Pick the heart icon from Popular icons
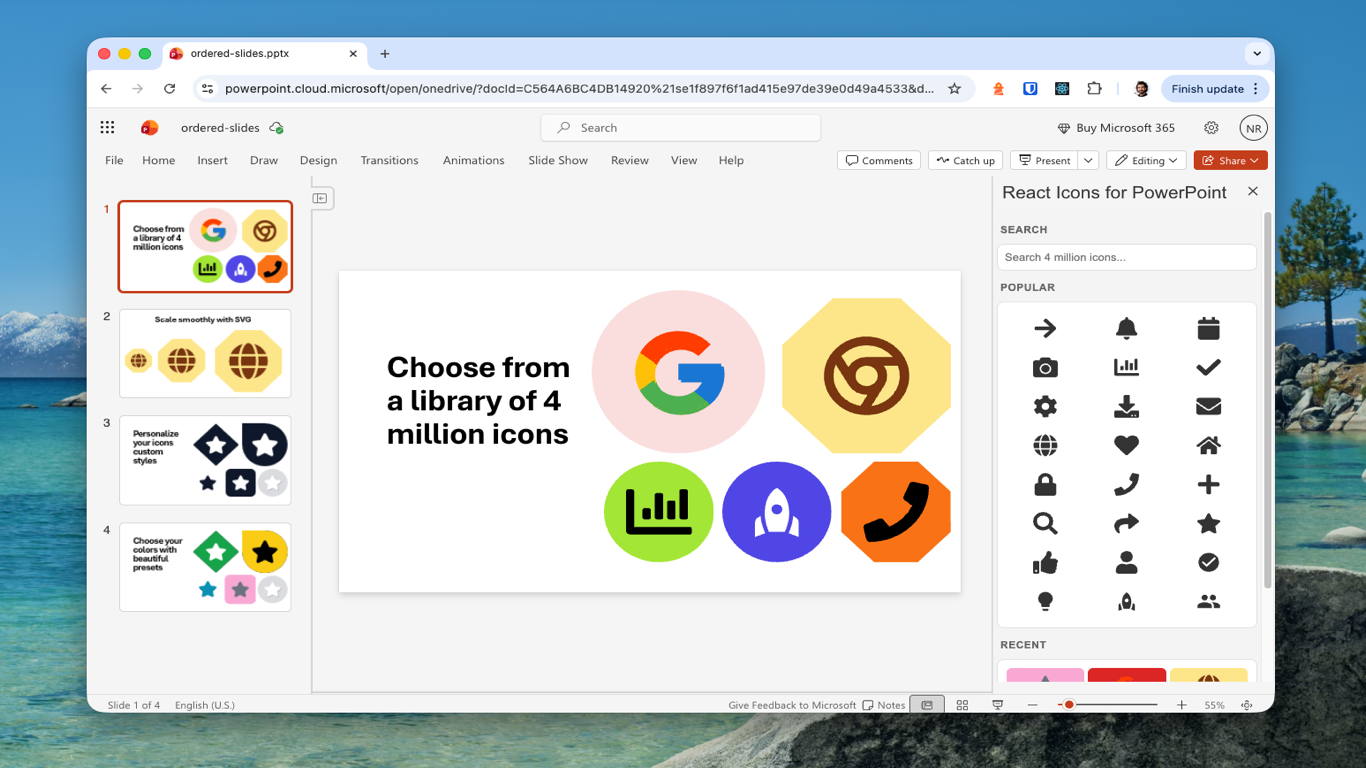The width and height of the screenshot is (1366, 768). pyautogui.click(x=1126, y=445)
